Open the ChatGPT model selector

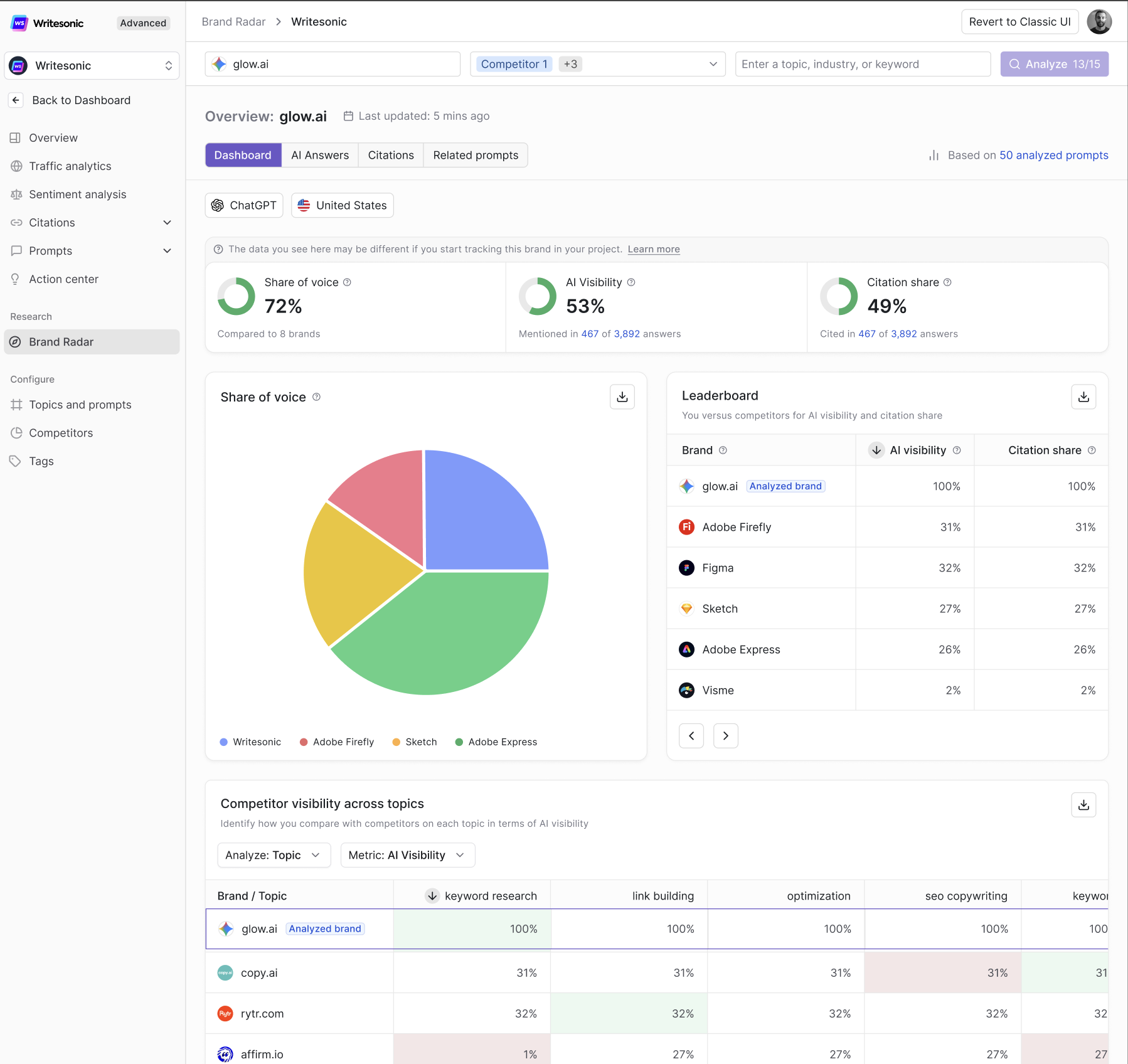click(x=244, y=205)
